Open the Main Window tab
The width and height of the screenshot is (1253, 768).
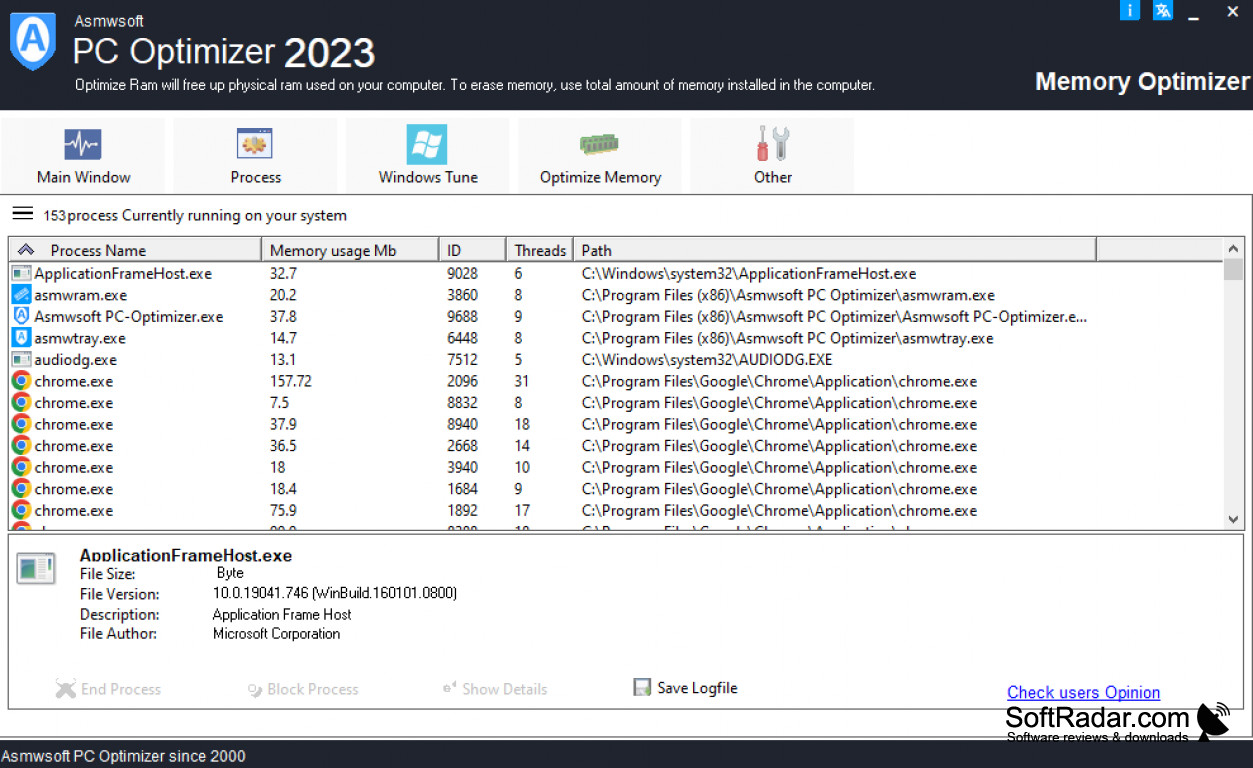(x=84, y=156)
